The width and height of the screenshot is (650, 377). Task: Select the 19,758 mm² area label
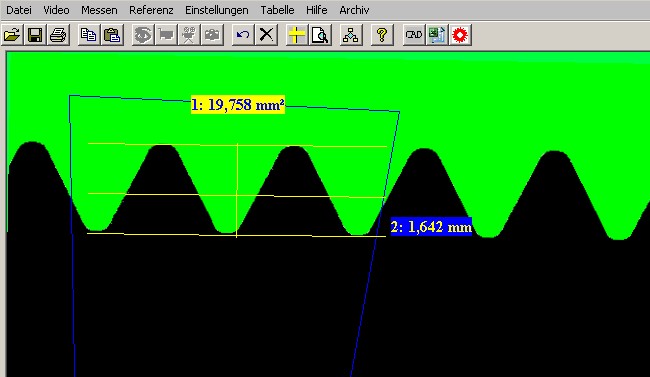[238, 105]
